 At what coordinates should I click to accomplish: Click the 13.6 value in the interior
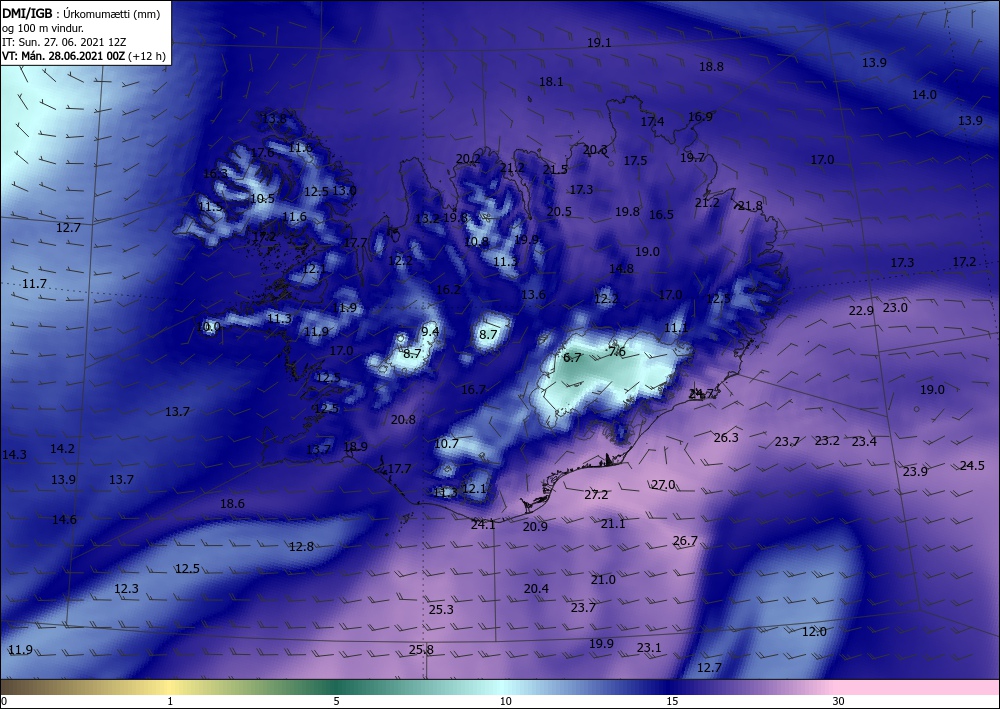point(533,294)
